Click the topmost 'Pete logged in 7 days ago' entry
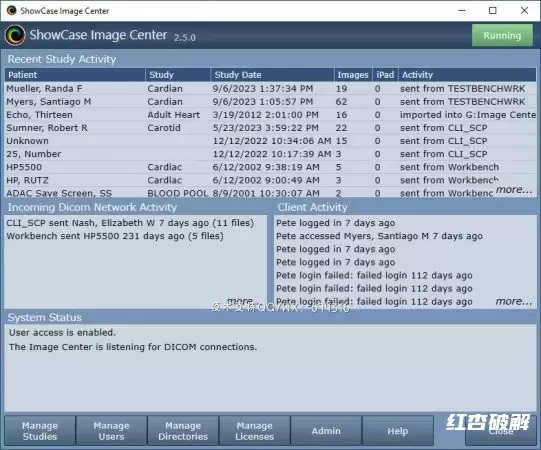Viewport: 541px width, 450px height. pos(335,223)
